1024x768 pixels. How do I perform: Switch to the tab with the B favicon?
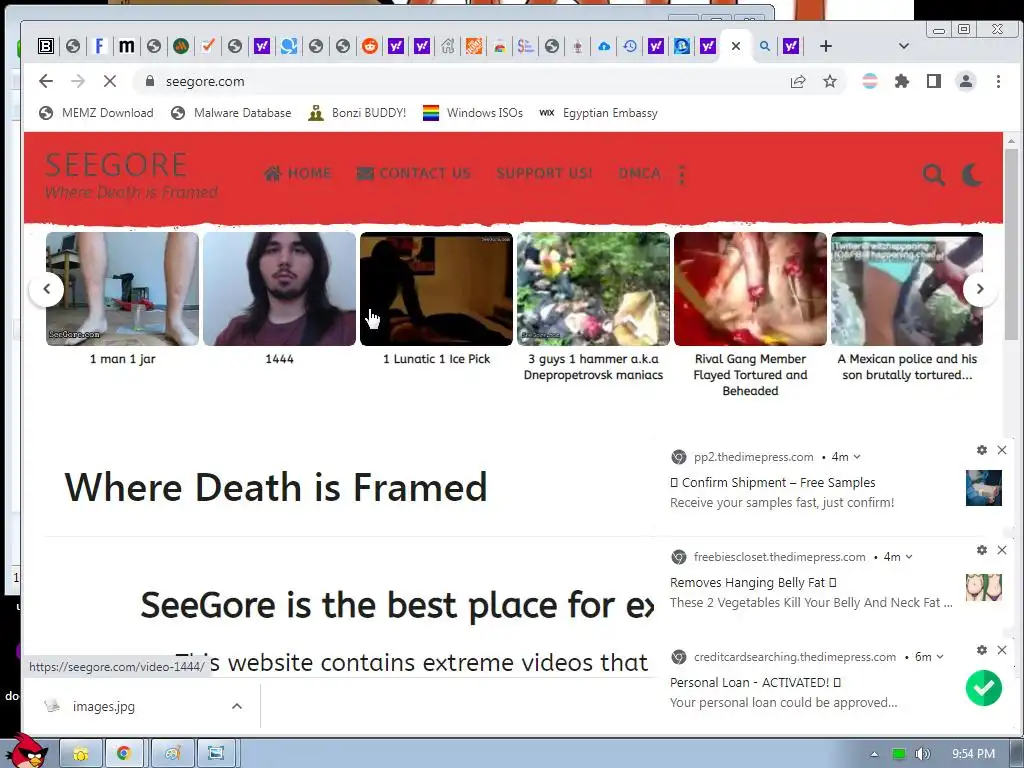coord(46,46)
